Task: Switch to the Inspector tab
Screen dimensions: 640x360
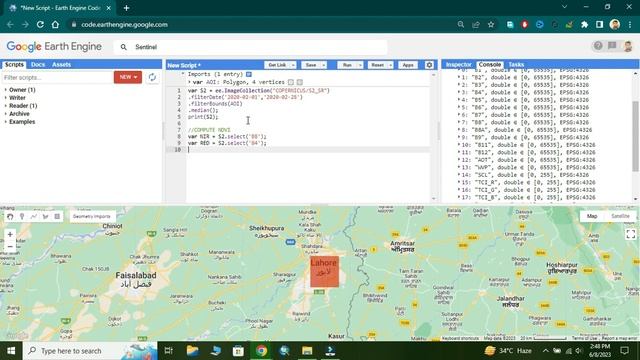Action: pos(458,64)
